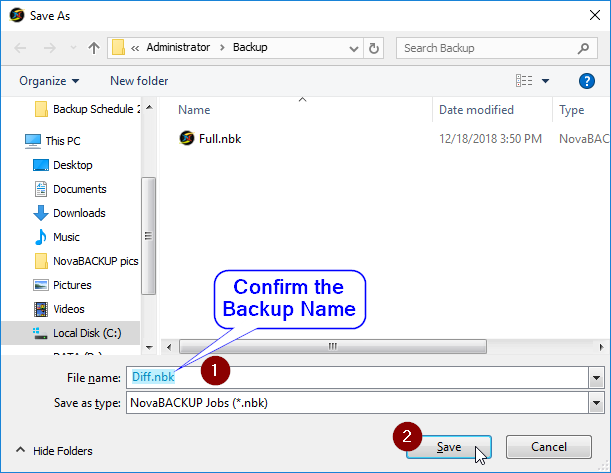Go up one folder level
The width and height of the screenshot is (611, 473).
pos(94,48)
